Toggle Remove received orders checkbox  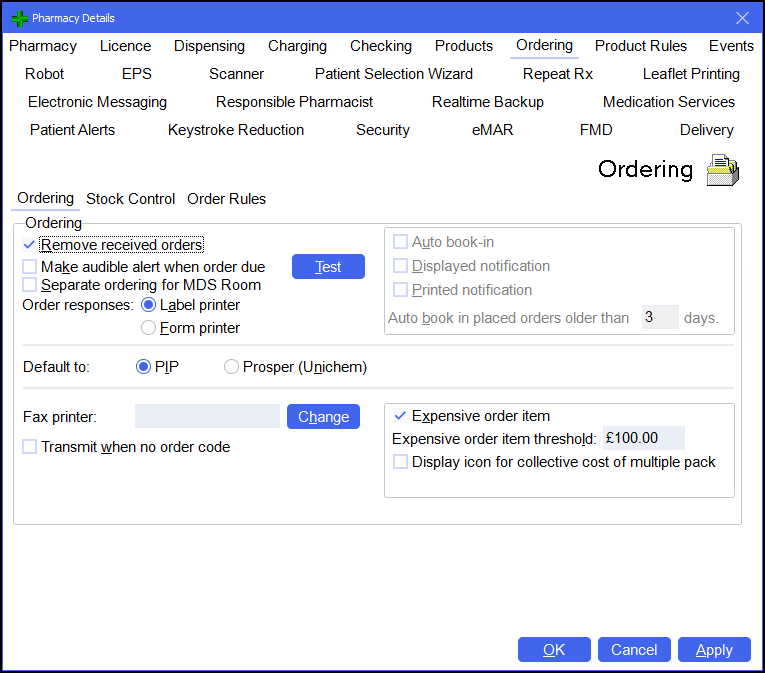[29, 245]
